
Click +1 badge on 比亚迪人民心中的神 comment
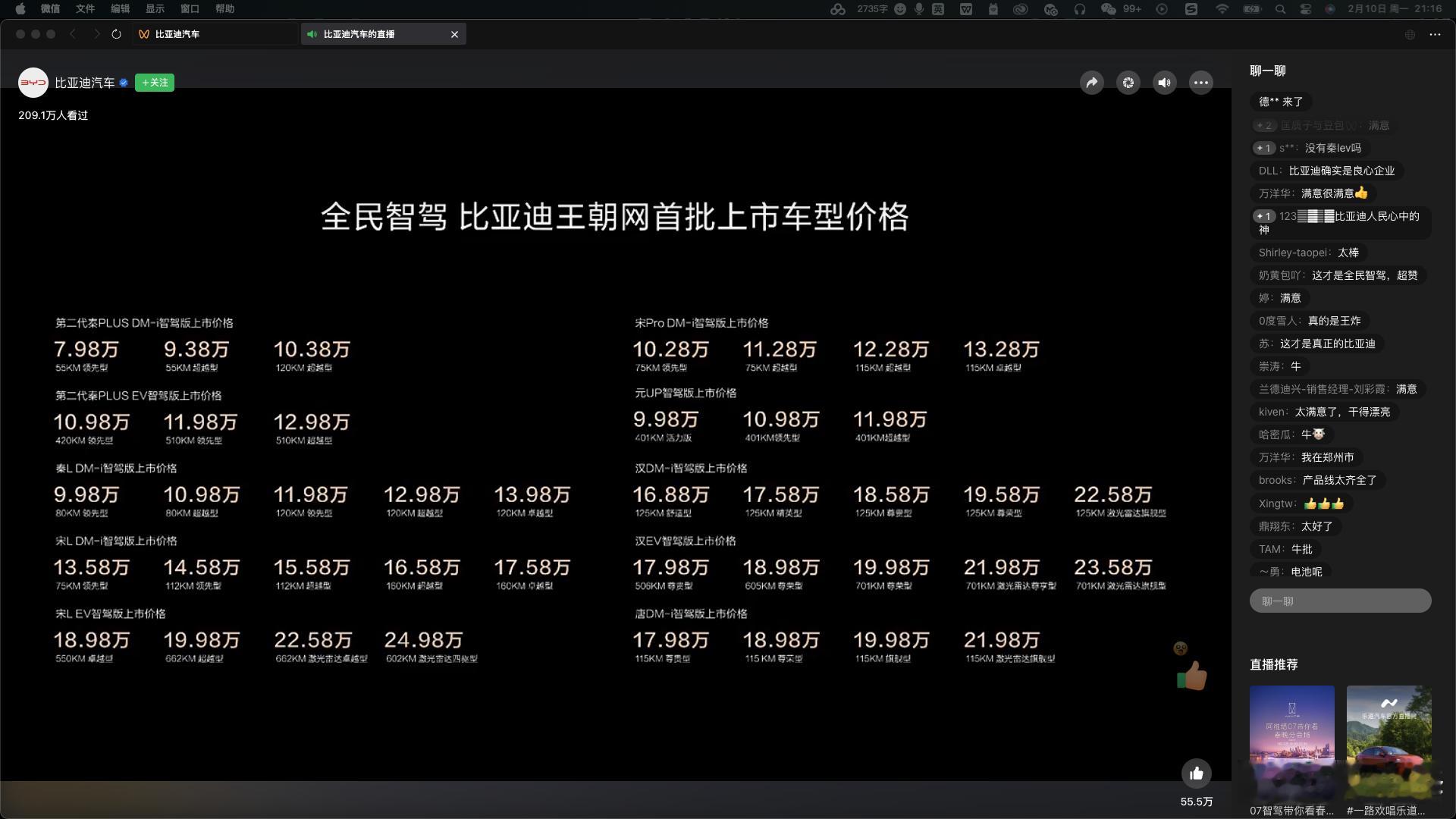click(1263, 217)
